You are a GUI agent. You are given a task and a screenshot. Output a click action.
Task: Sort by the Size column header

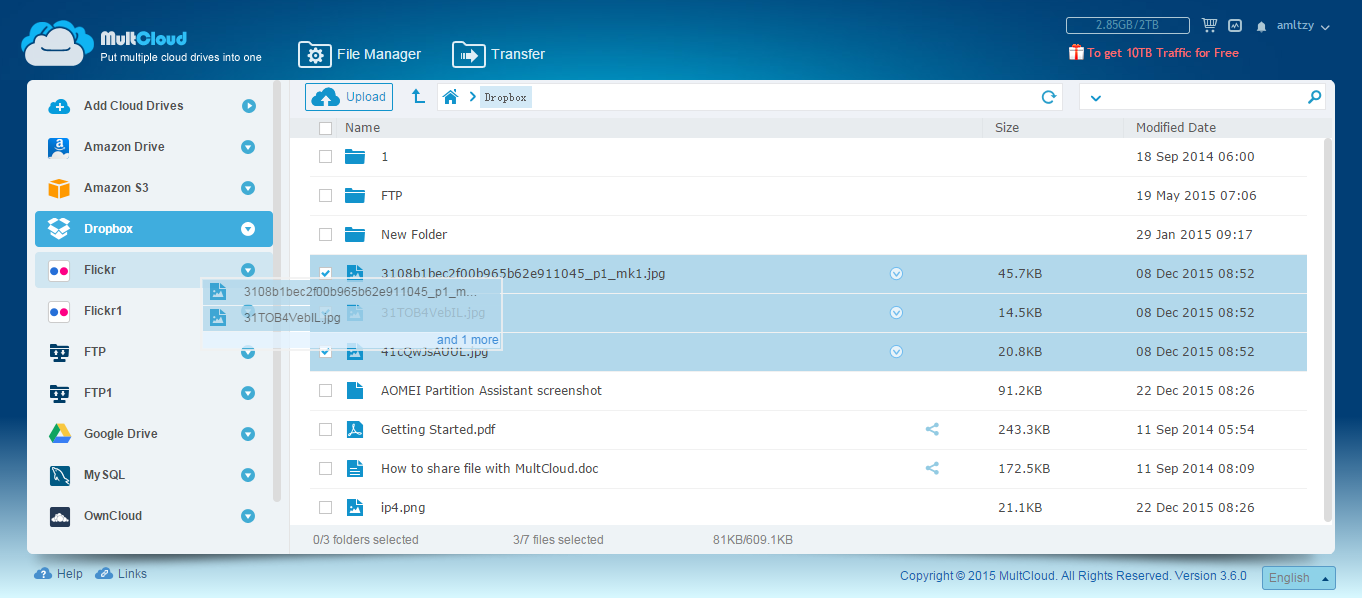1007,128
